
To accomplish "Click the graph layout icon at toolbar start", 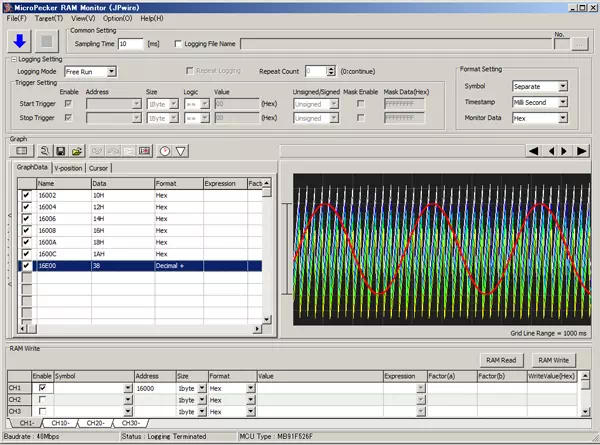I will coord(20,150).
